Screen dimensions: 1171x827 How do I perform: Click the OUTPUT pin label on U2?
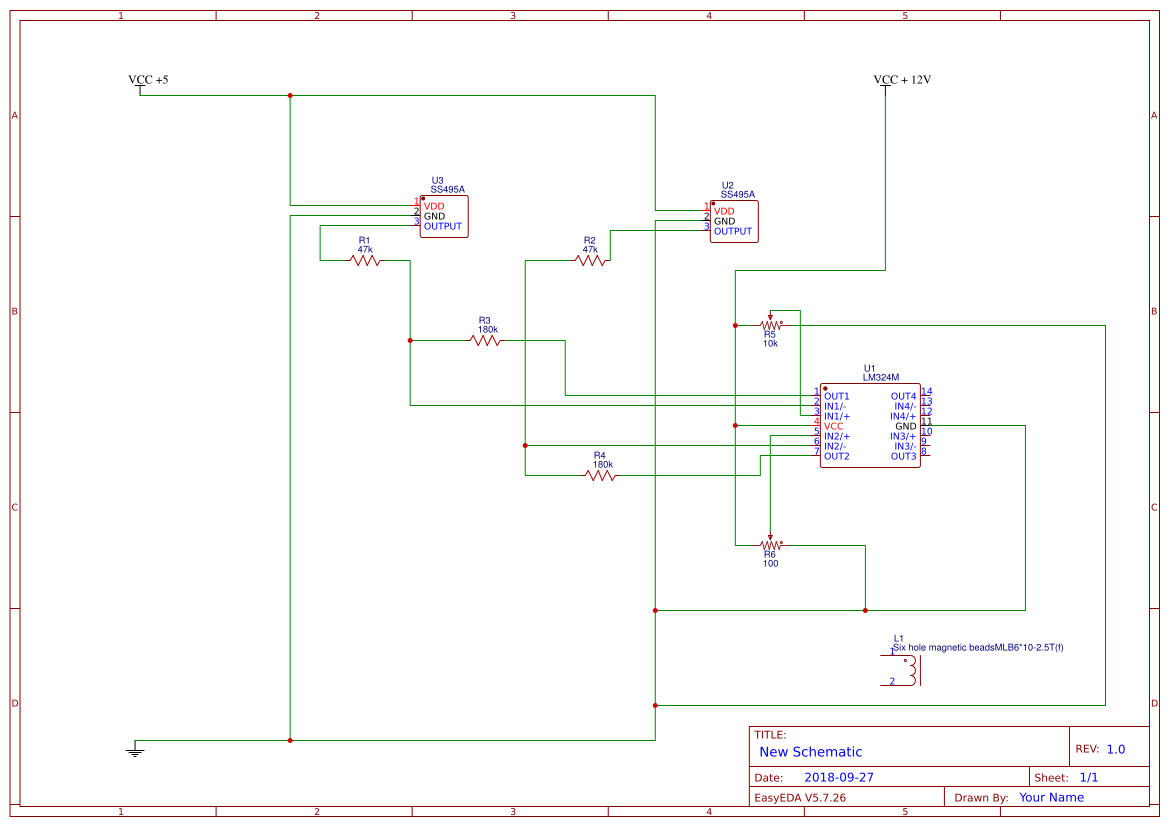731,230
